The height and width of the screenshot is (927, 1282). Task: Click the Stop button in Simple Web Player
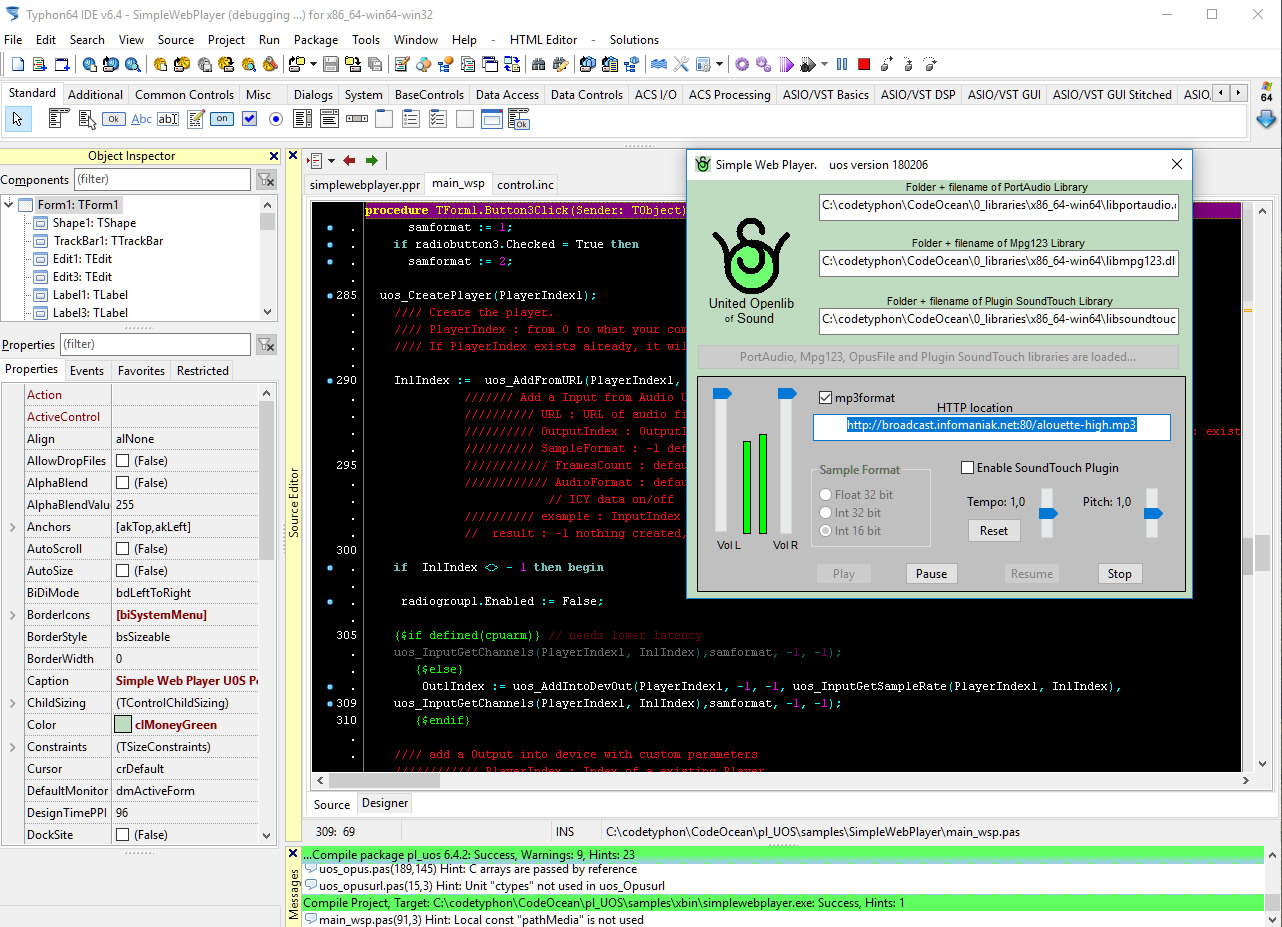[x=1119, y=574]
